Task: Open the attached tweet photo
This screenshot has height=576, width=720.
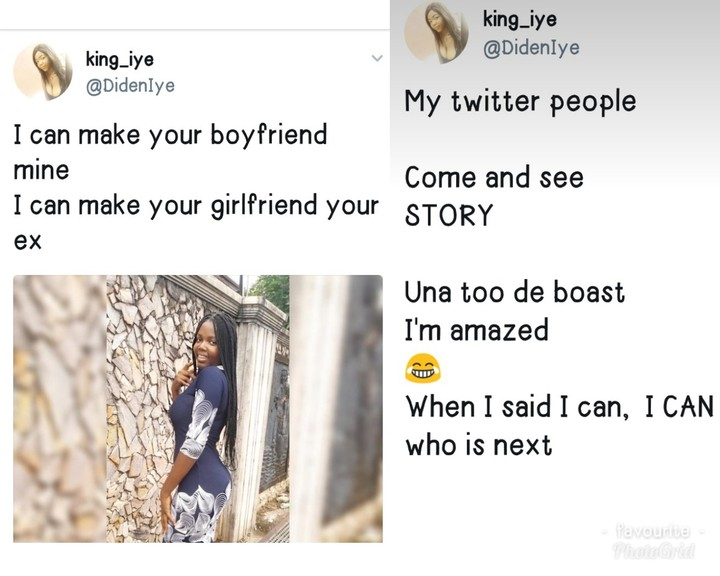Action: pos(197,408)
